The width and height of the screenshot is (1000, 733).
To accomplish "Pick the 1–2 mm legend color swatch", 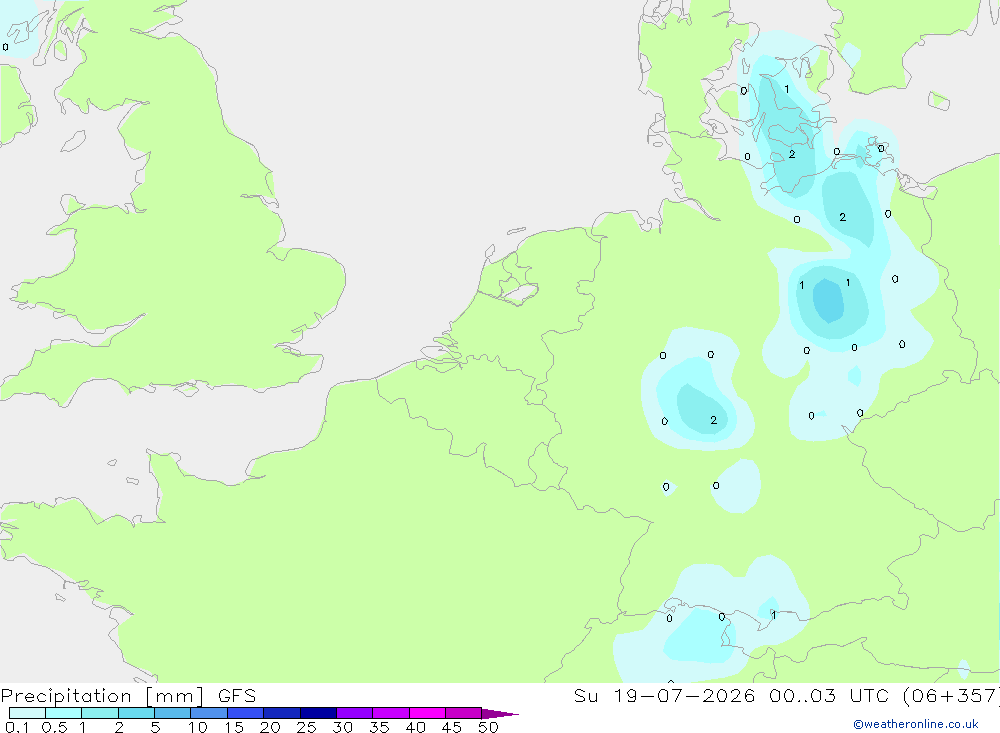I will tap(100, 713).
